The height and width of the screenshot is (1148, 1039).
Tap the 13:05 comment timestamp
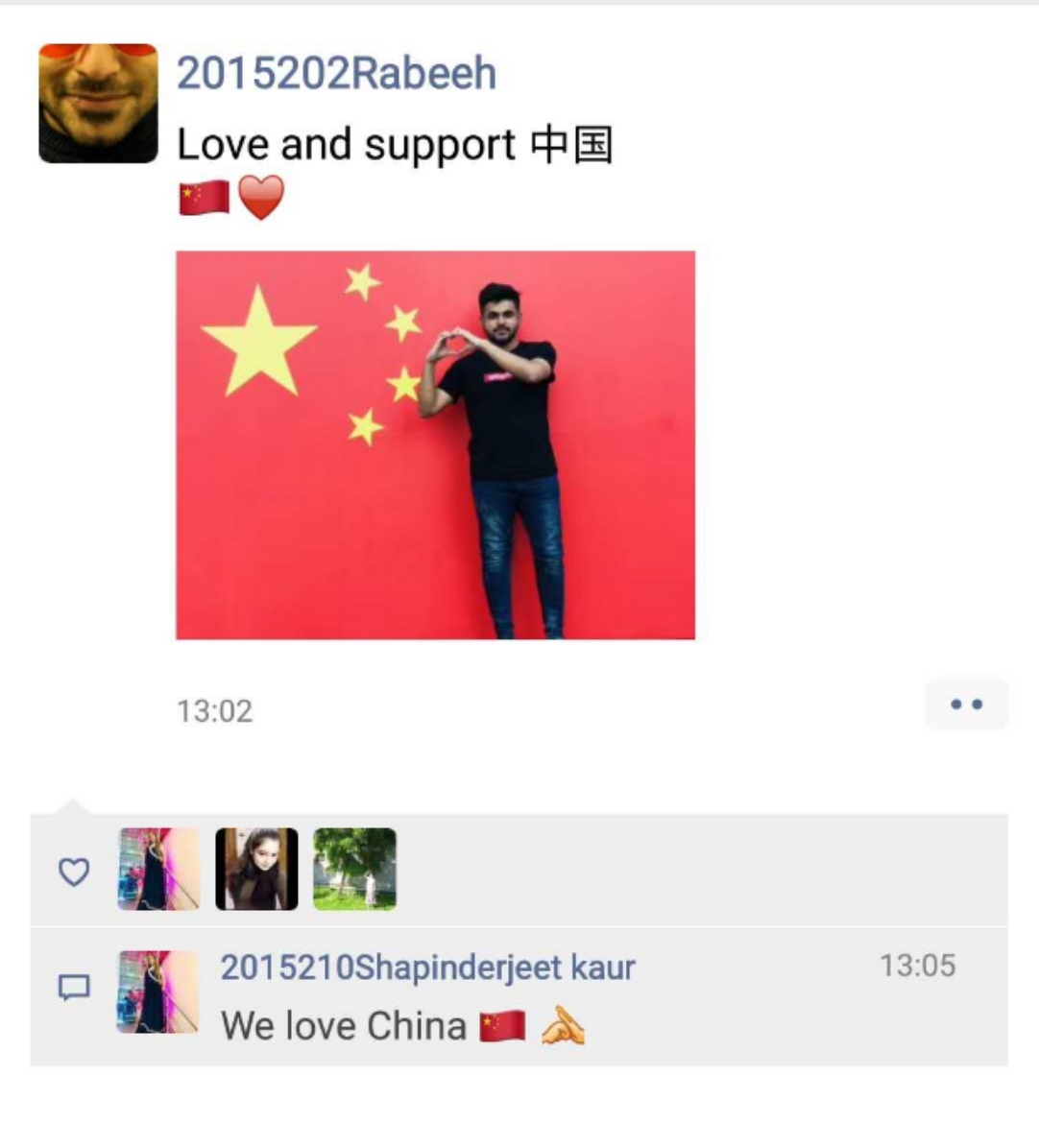(x=917, y=966)
